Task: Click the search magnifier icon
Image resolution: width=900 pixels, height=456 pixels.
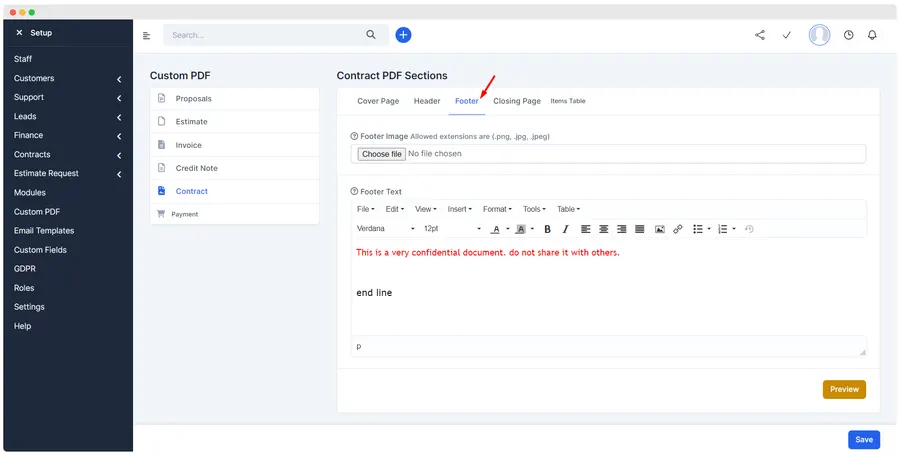Action: [x=371, y=35]
